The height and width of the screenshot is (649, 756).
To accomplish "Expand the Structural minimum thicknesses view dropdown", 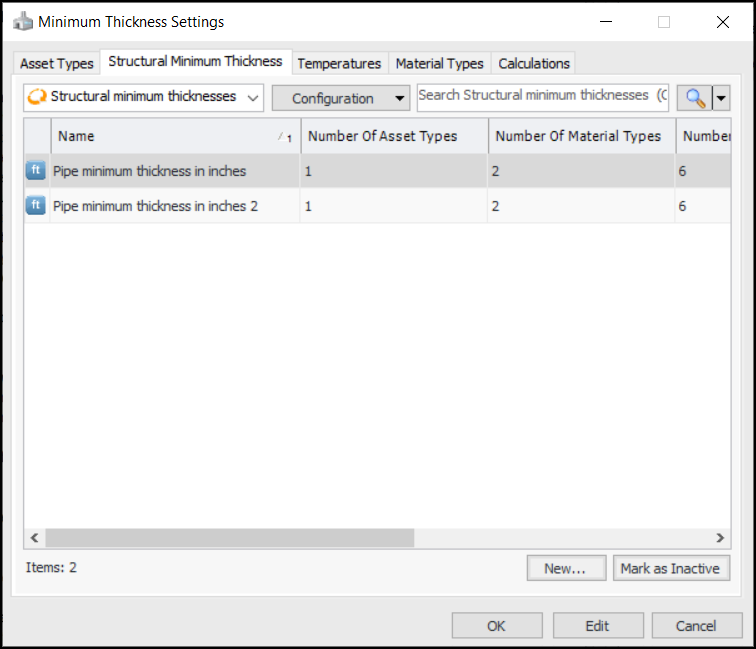I will pos(252,97).
